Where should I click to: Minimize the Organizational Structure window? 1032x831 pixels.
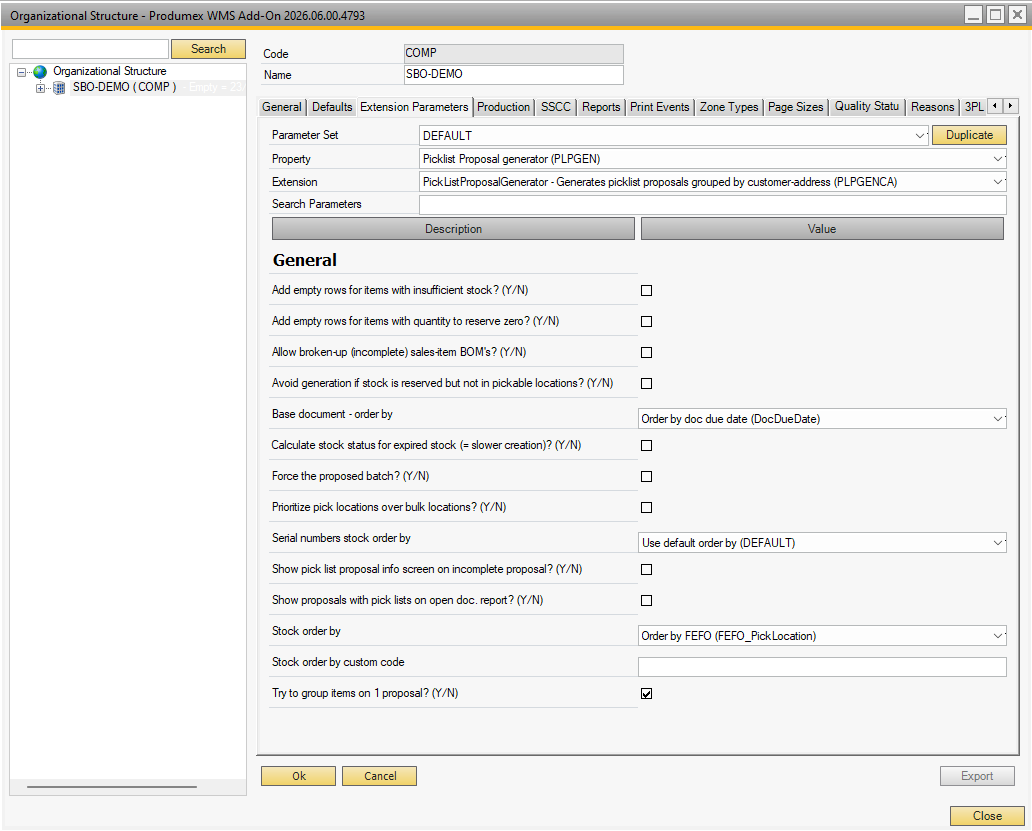(x=973, y=14)
